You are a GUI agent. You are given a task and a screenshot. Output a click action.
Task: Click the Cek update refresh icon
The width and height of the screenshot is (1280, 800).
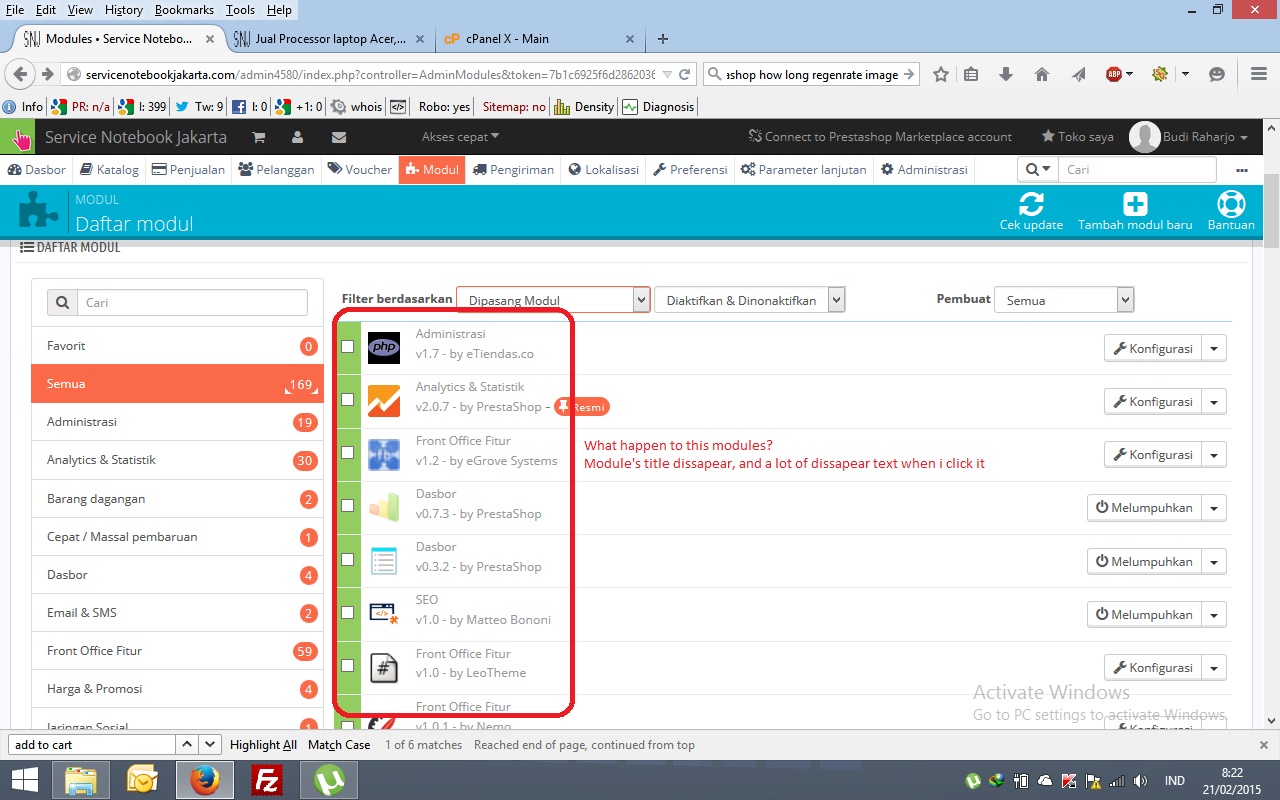coord(1031,204)
